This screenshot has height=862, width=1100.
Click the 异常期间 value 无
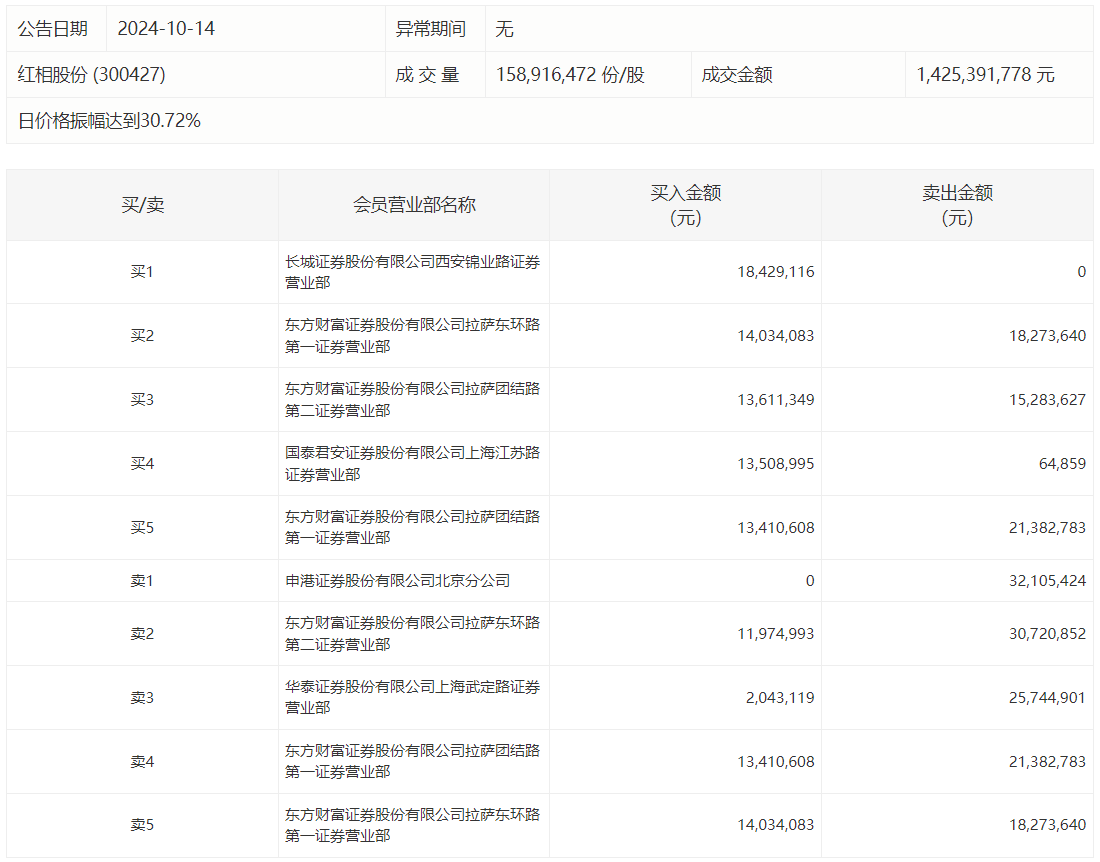(x=504, y=29)
